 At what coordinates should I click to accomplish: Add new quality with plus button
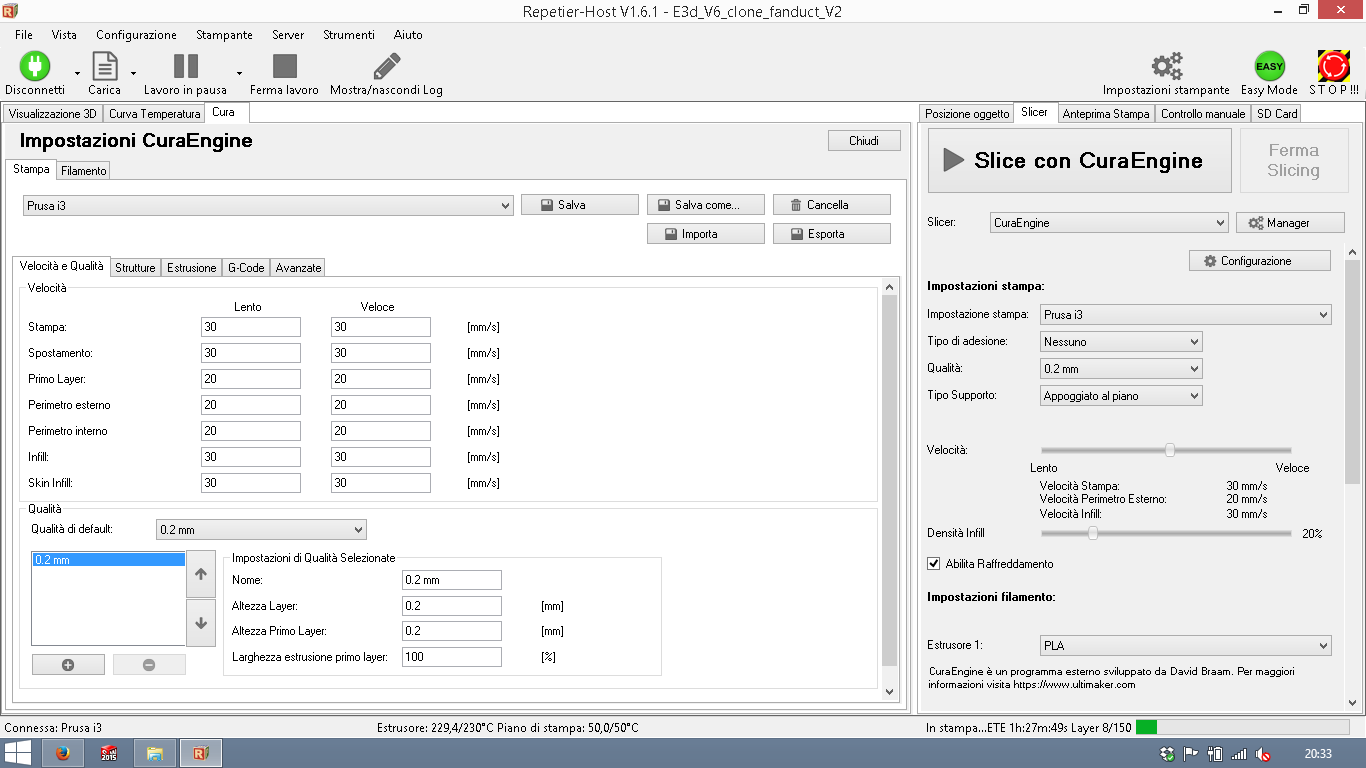tap(68, 665)
